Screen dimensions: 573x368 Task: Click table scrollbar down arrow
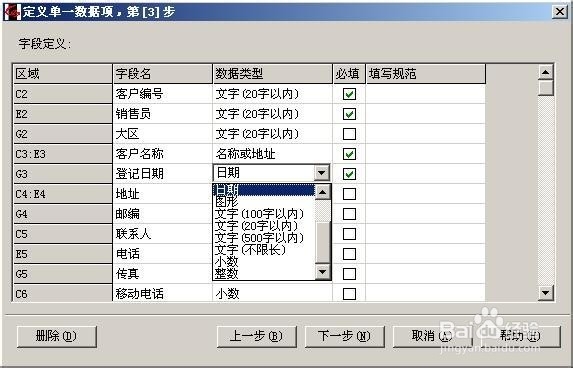pos(546,293)
